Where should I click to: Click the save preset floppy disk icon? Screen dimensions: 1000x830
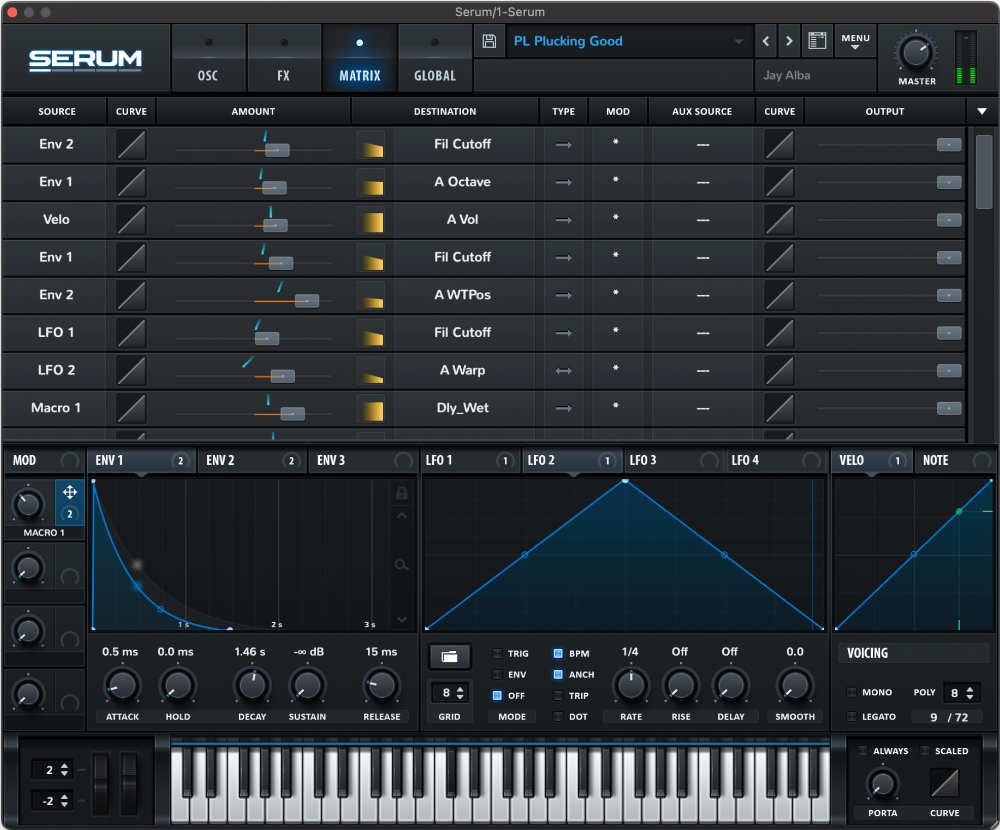tap(489, 41)
